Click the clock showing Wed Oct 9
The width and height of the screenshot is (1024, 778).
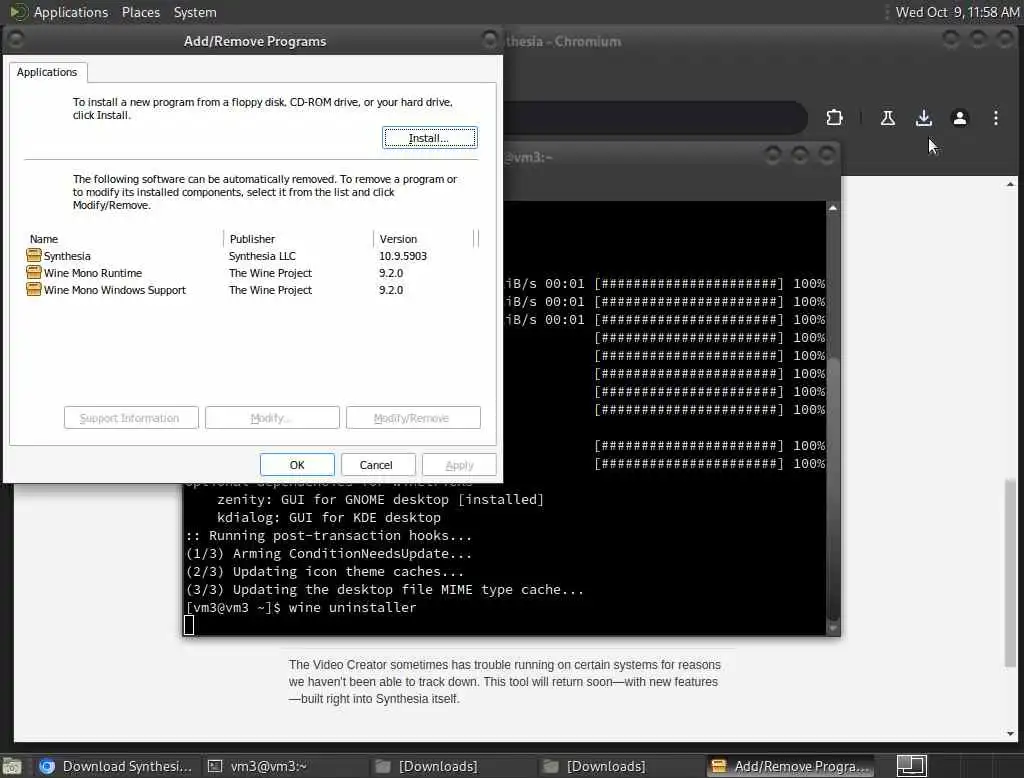[x=957, y=12]
